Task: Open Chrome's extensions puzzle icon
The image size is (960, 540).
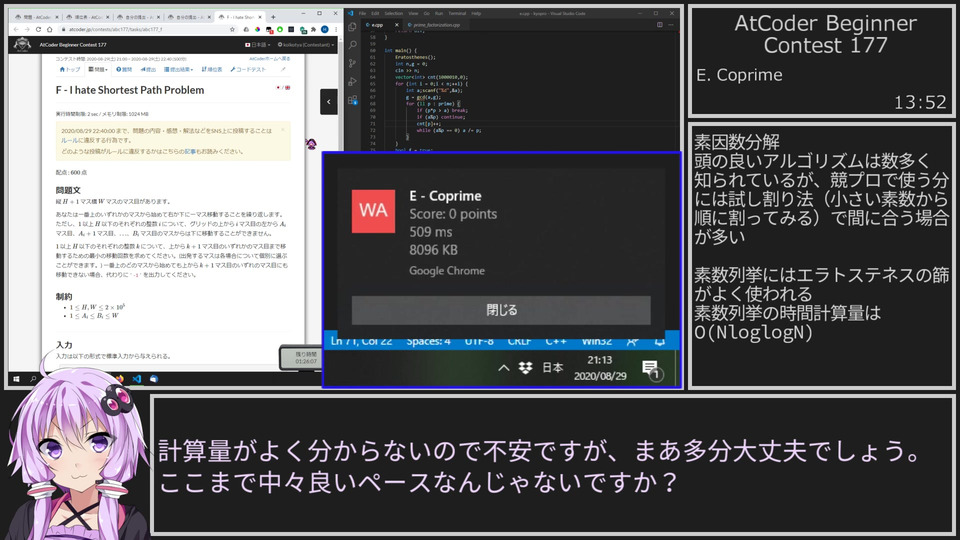Action: click(313, 29)
